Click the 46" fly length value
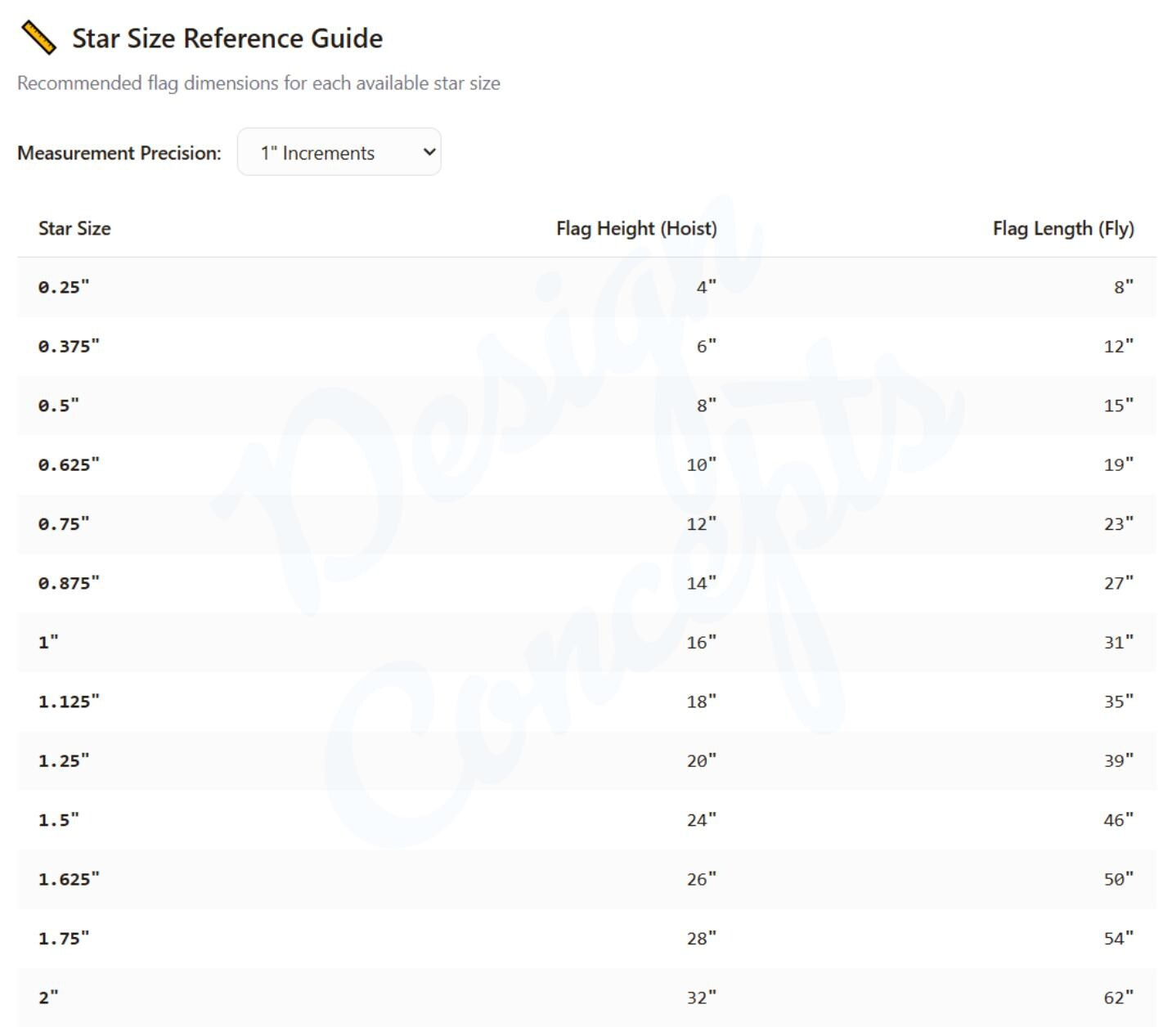This screenshot has width=1172, height=1036. click(x=1119, y=820)
